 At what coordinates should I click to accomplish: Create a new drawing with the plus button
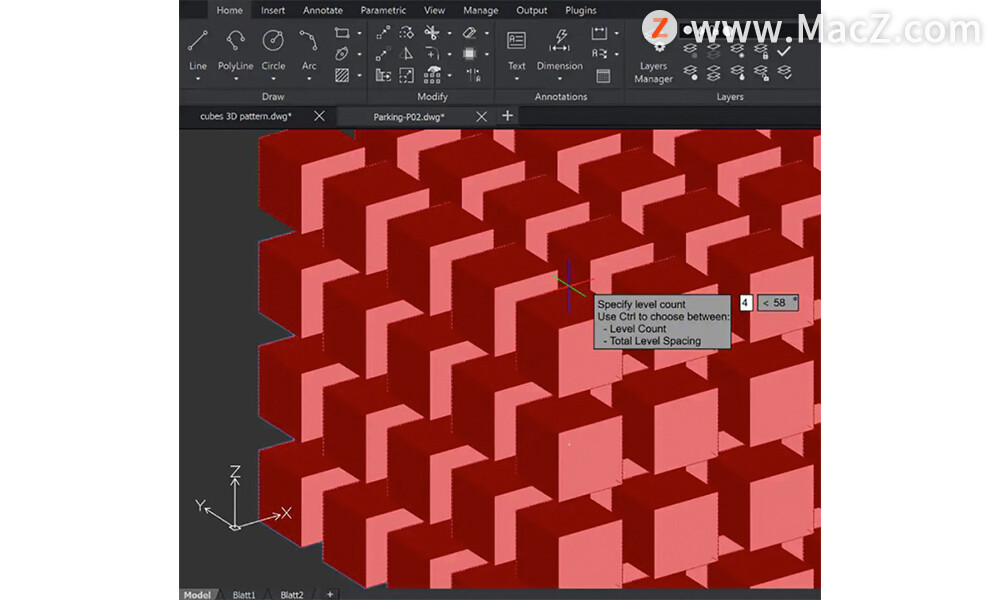pyautogui.click(x=505, y=116)
